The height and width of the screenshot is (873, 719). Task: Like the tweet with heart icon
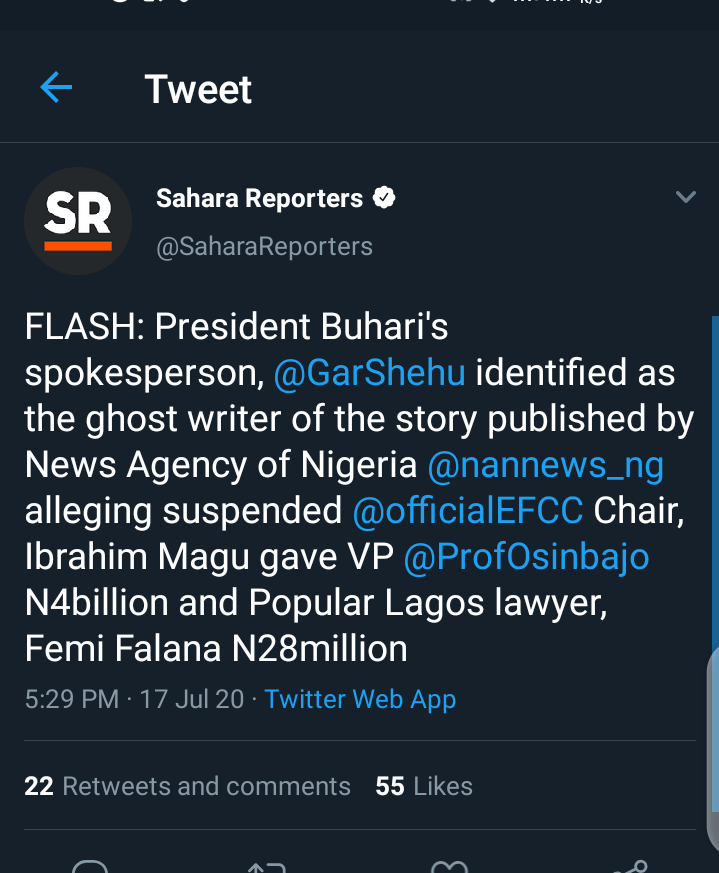click(x=449, y=866)
